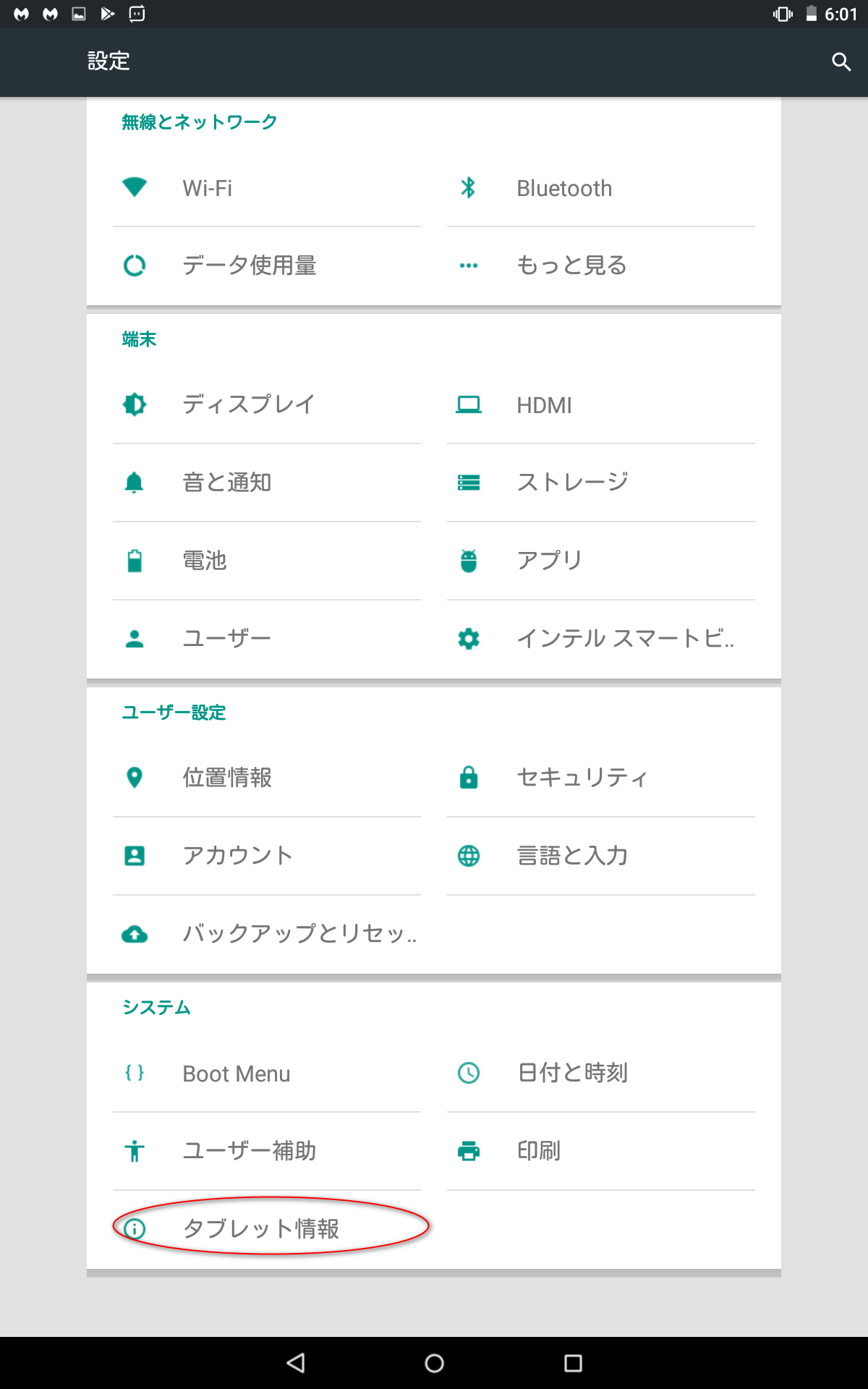Open タブレット情報 about page
The width and height of the screenshot is (868, 1389).
pos(260,1228)
